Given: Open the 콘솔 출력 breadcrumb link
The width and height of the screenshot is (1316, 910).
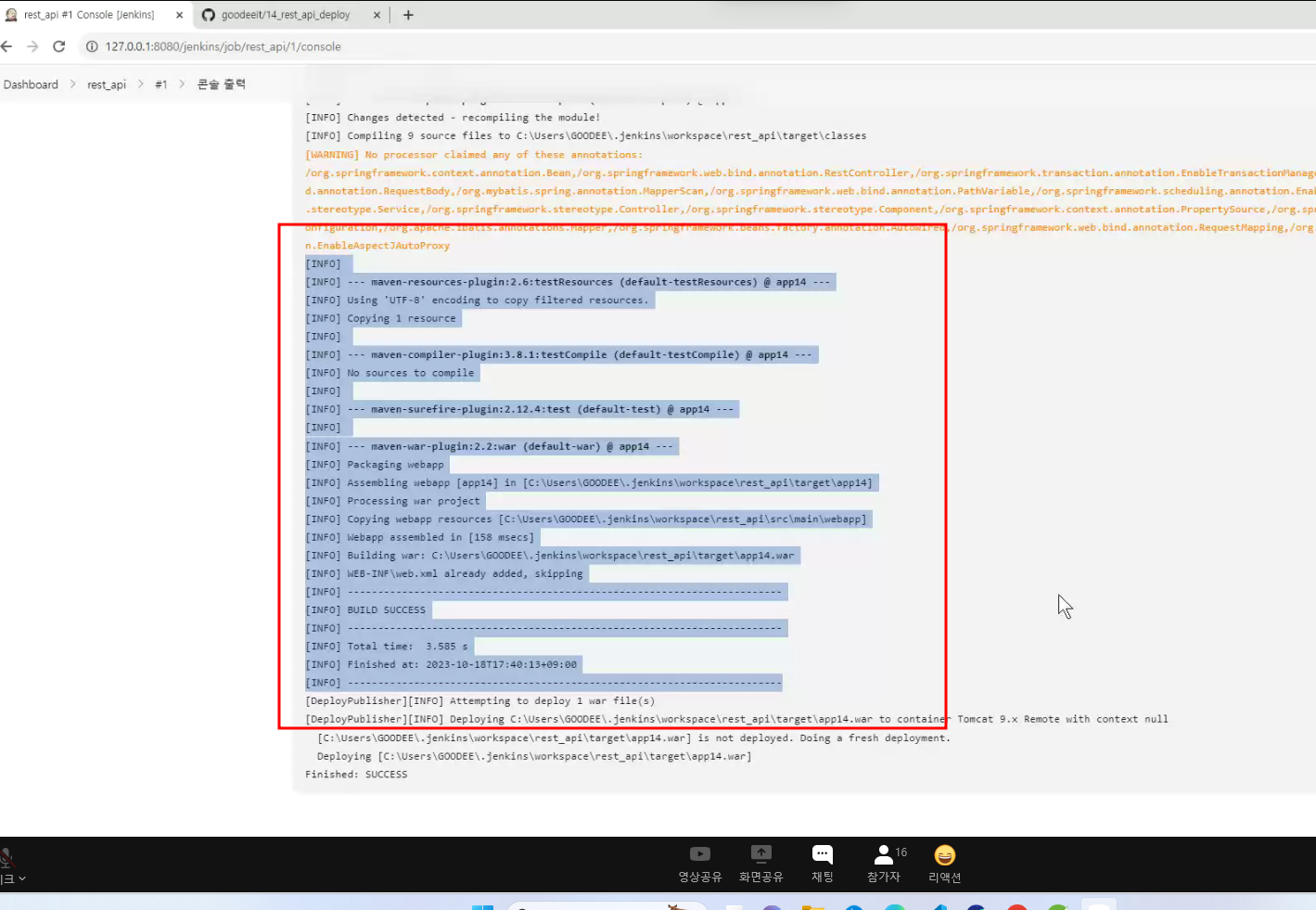Looking at the screenshot, I should tap(222, 84).
